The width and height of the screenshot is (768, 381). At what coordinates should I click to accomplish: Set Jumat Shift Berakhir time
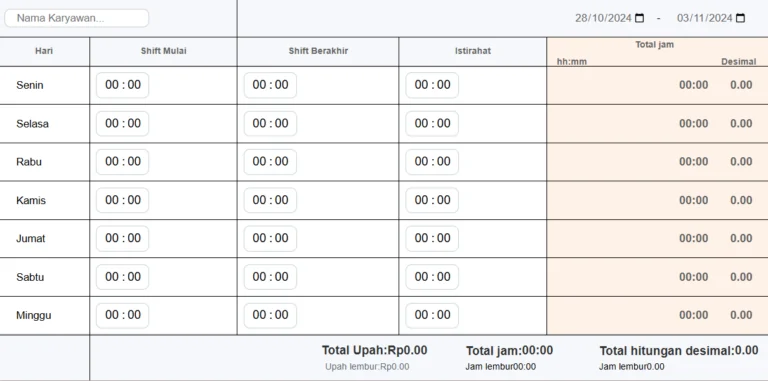pos(270,238)
